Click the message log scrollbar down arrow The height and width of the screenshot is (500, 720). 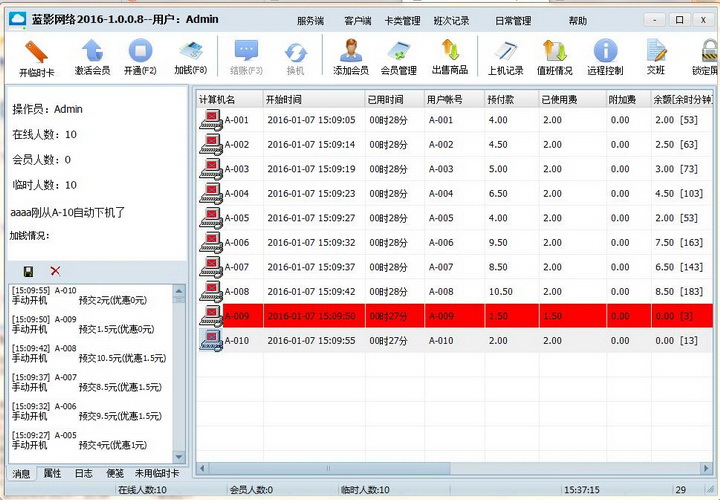180,458
